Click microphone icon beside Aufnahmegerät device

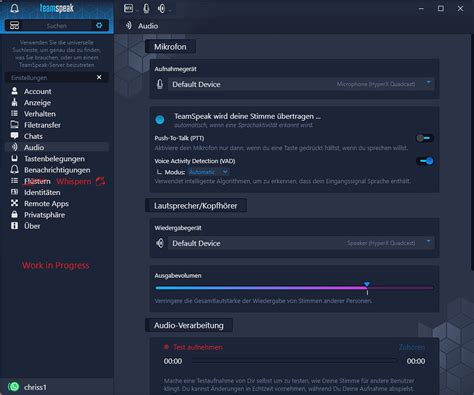160,84
